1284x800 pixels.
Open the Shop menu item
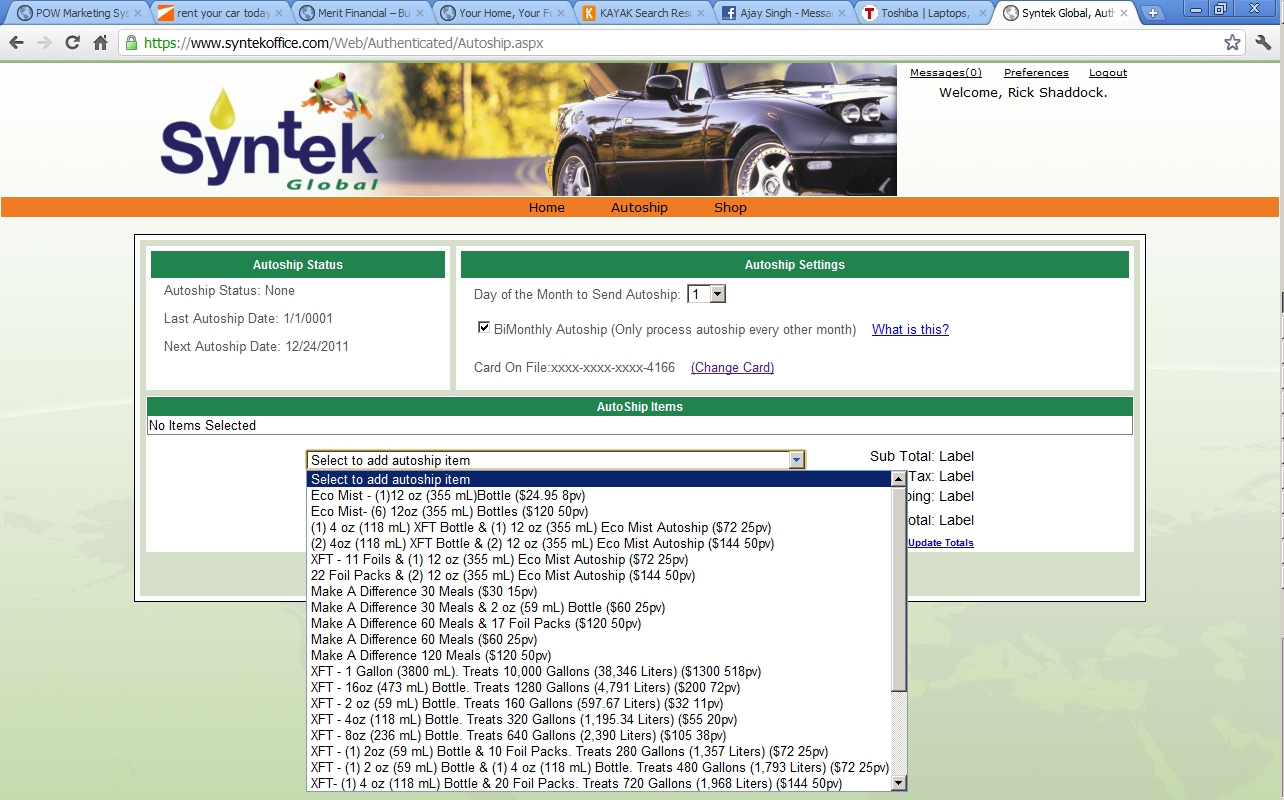[x=730, y=207]
